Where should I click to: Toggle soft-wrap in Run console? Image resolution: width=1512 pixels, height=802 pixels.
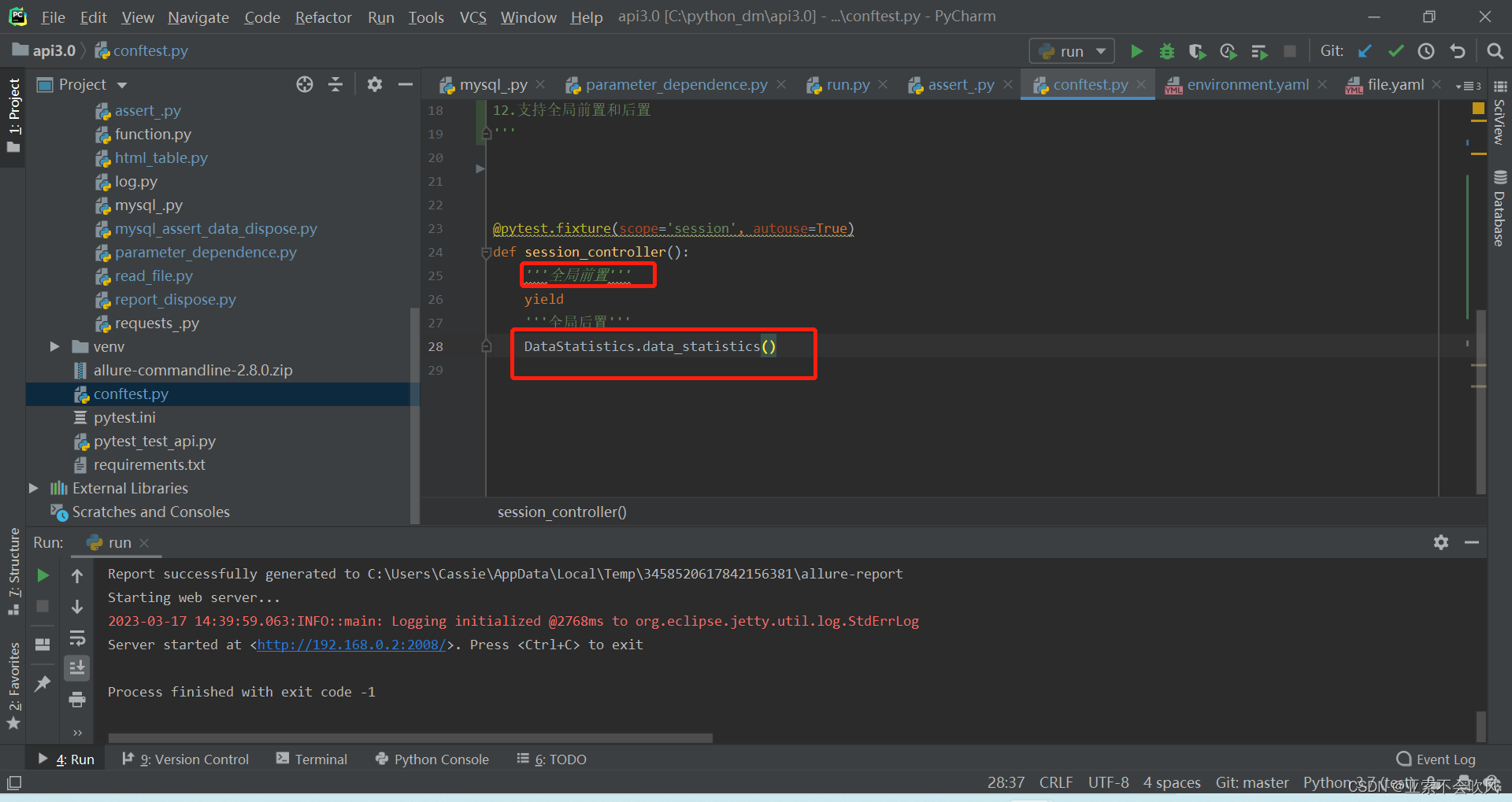77,637
